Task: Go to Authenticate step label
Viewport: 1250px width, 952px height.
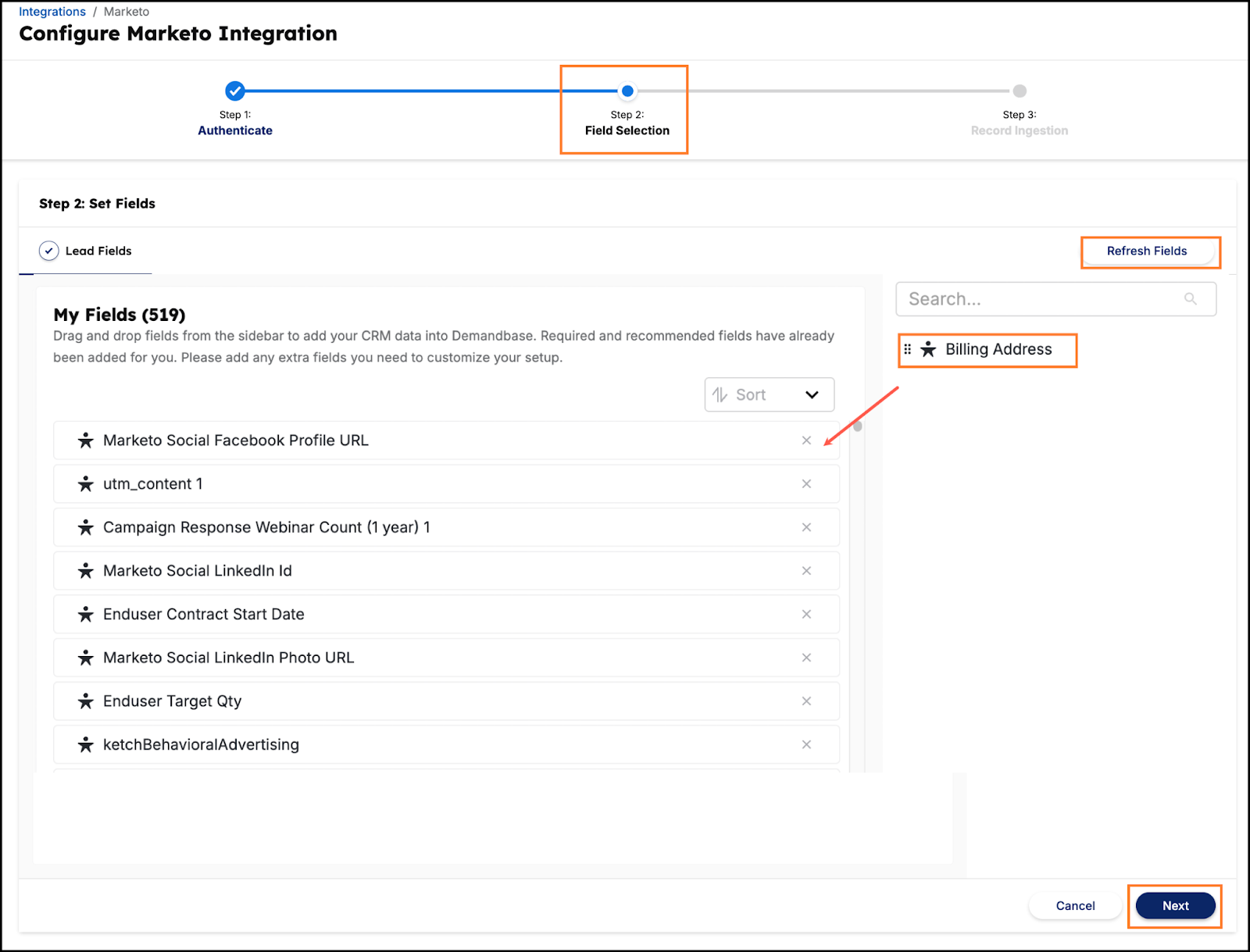Action: (x=235, y=130)
